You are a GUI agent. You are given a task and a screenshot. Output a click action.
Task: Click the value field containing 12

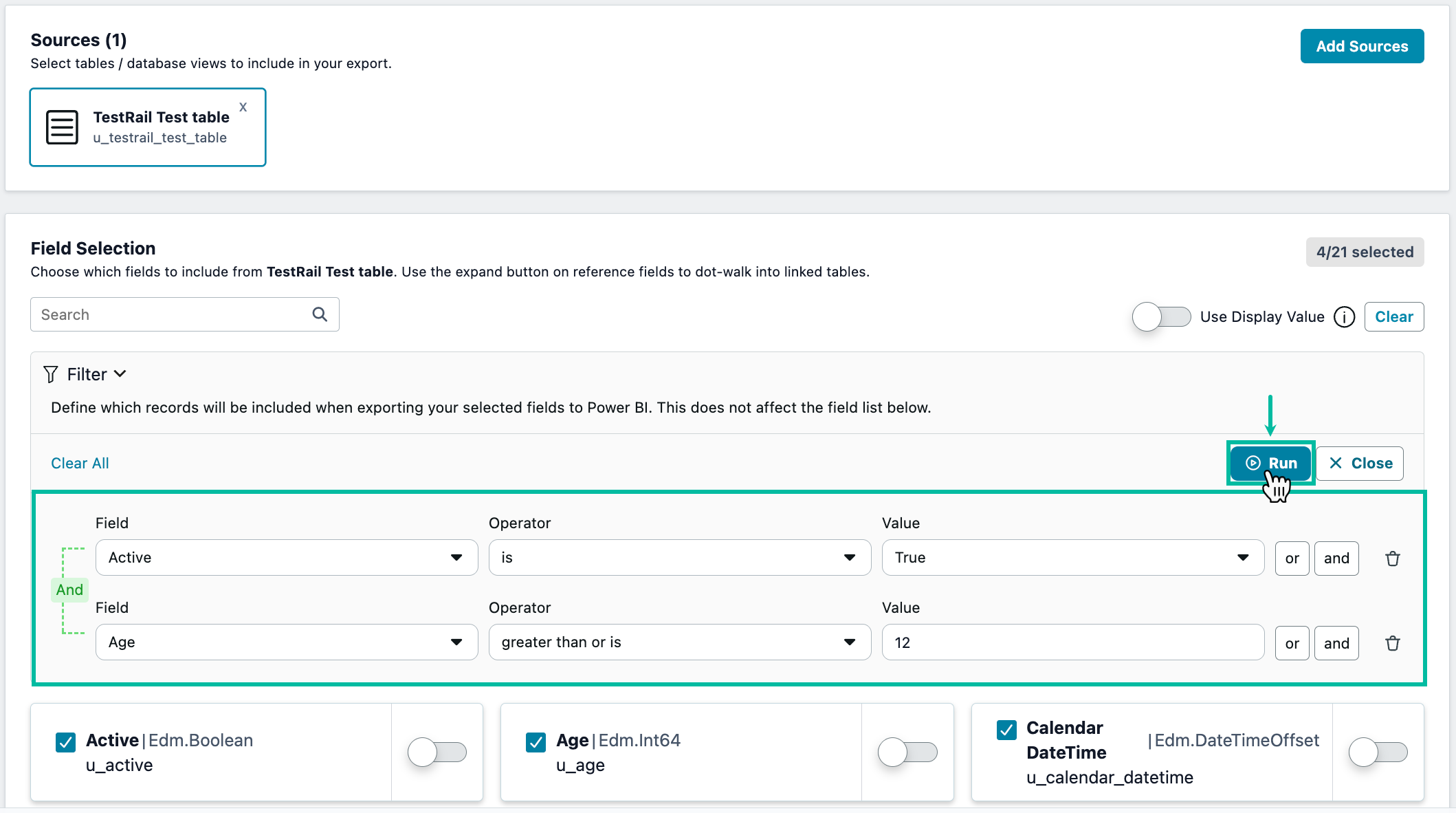[x=1073, y=642]
